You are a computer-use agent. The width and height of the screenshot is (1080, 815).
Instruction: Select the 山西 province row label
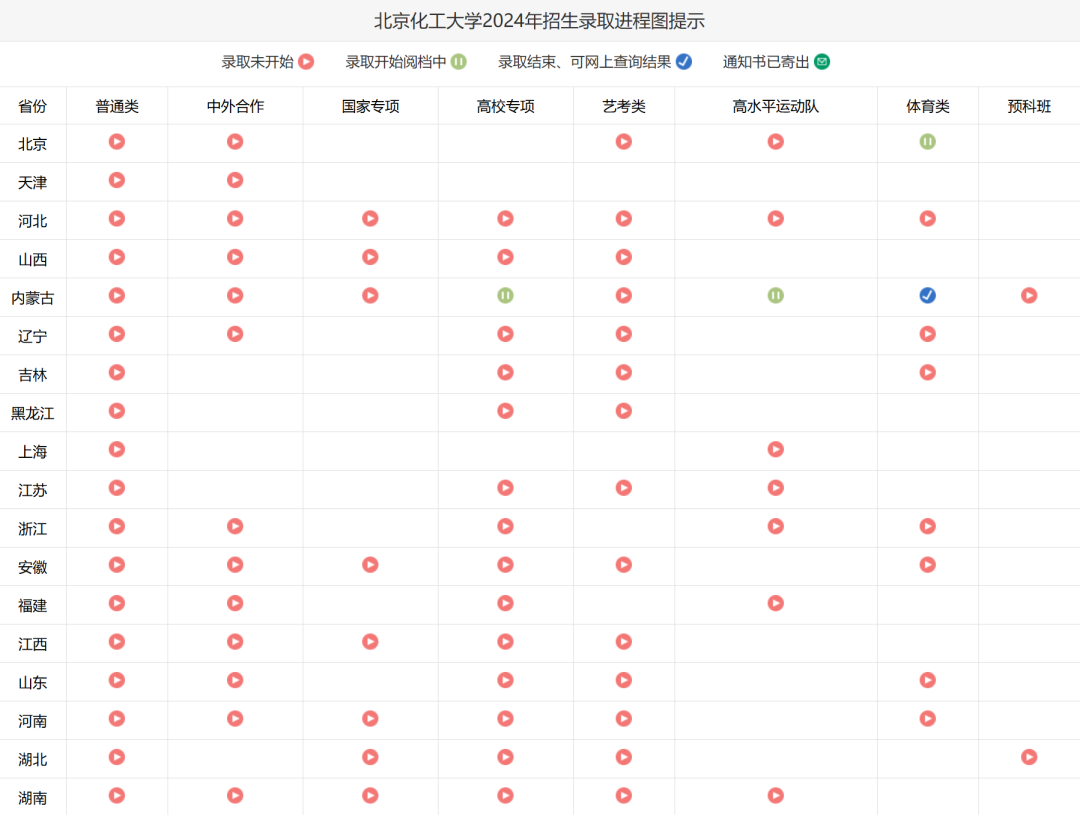pos(32,260)
